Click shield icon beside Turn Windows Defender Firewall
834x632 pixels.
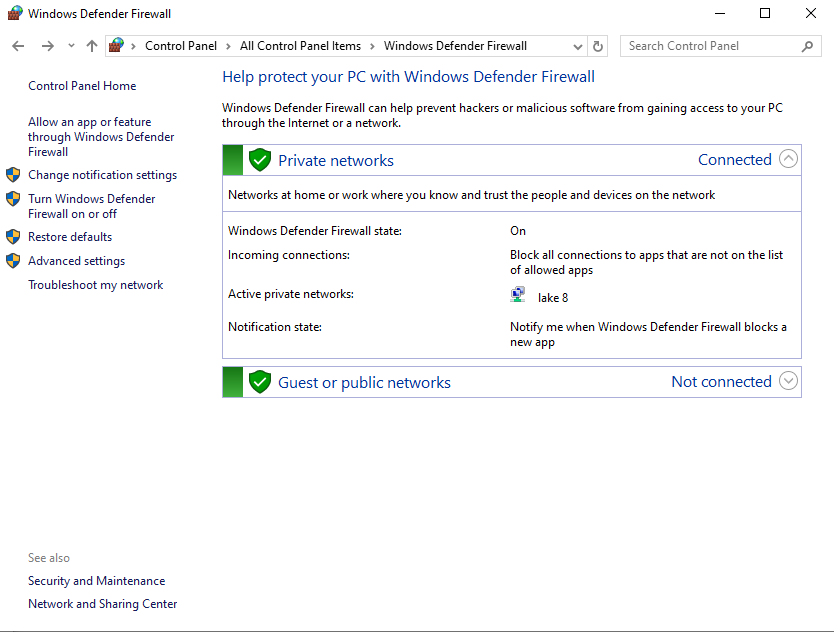coord(13,199)
